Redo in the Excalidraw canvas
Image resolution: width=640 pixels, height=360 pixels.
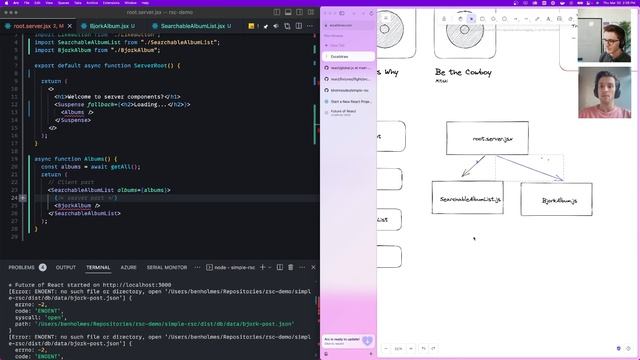pos(433,349)
